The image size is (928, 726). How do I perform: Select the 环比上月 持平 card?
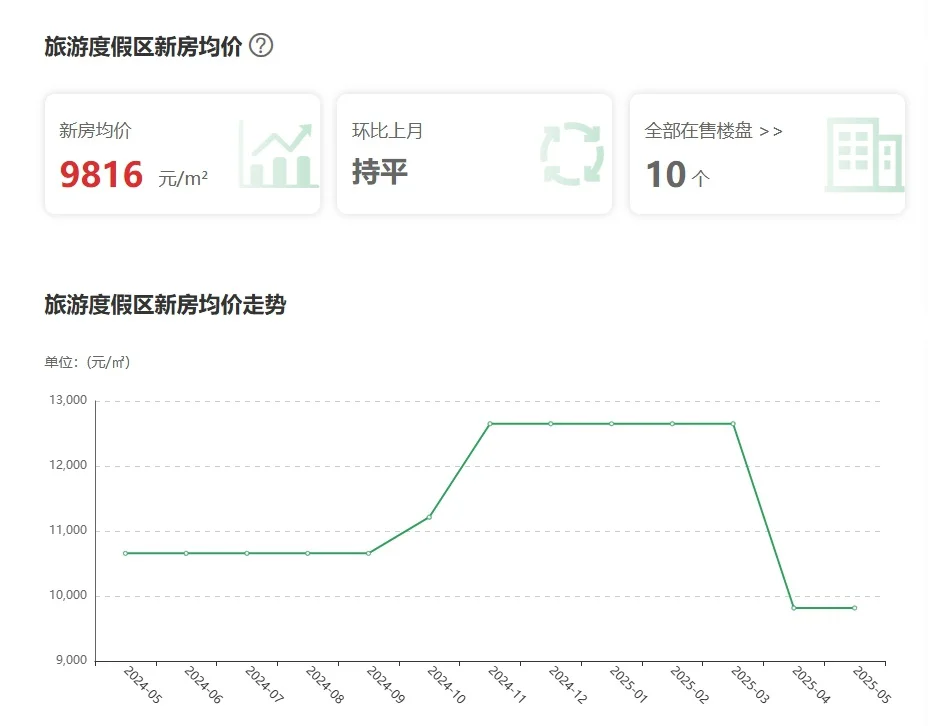(x=474, y=154)
